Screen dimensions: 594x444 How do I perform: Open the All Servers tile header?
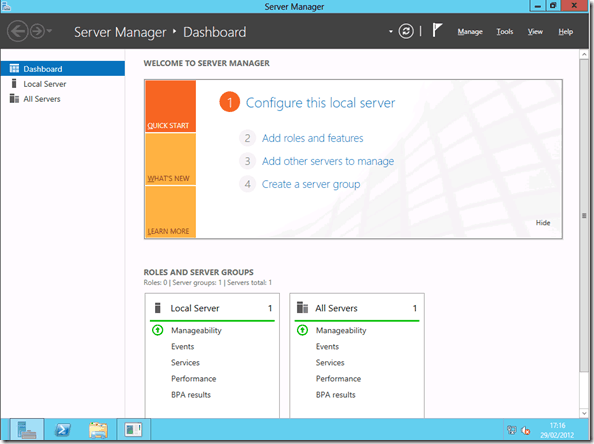pos(357,308)
